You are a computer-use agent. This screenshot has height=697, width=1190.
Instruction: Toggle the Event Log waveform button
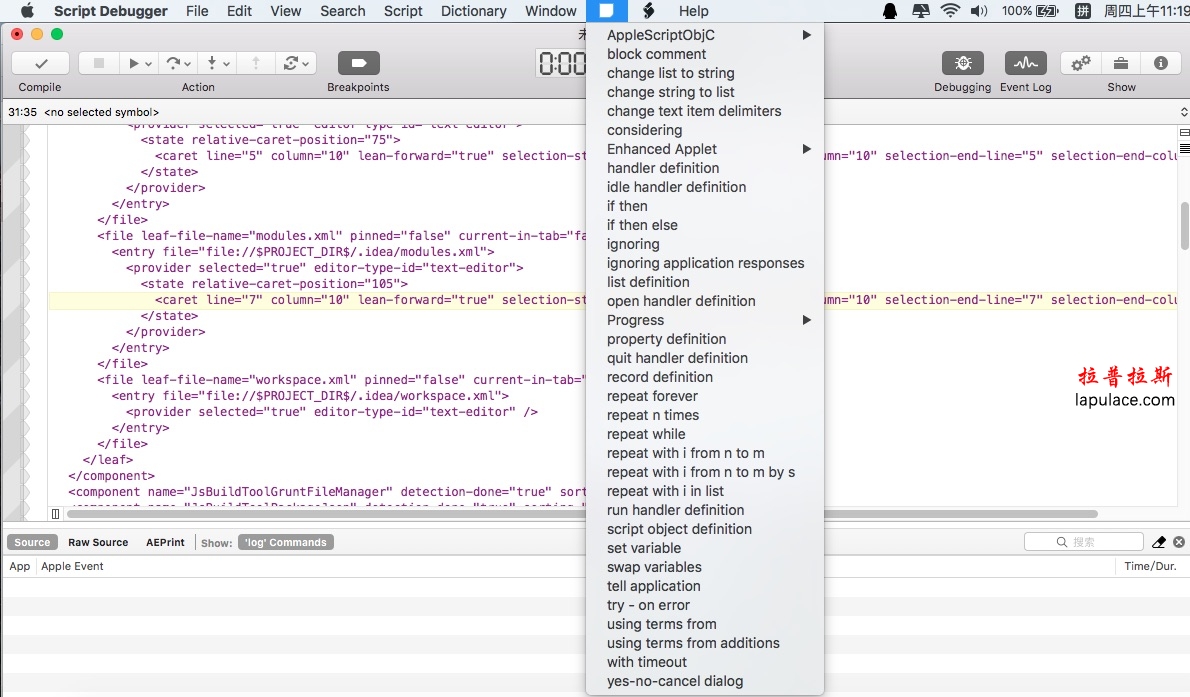tap(1026, 63)
